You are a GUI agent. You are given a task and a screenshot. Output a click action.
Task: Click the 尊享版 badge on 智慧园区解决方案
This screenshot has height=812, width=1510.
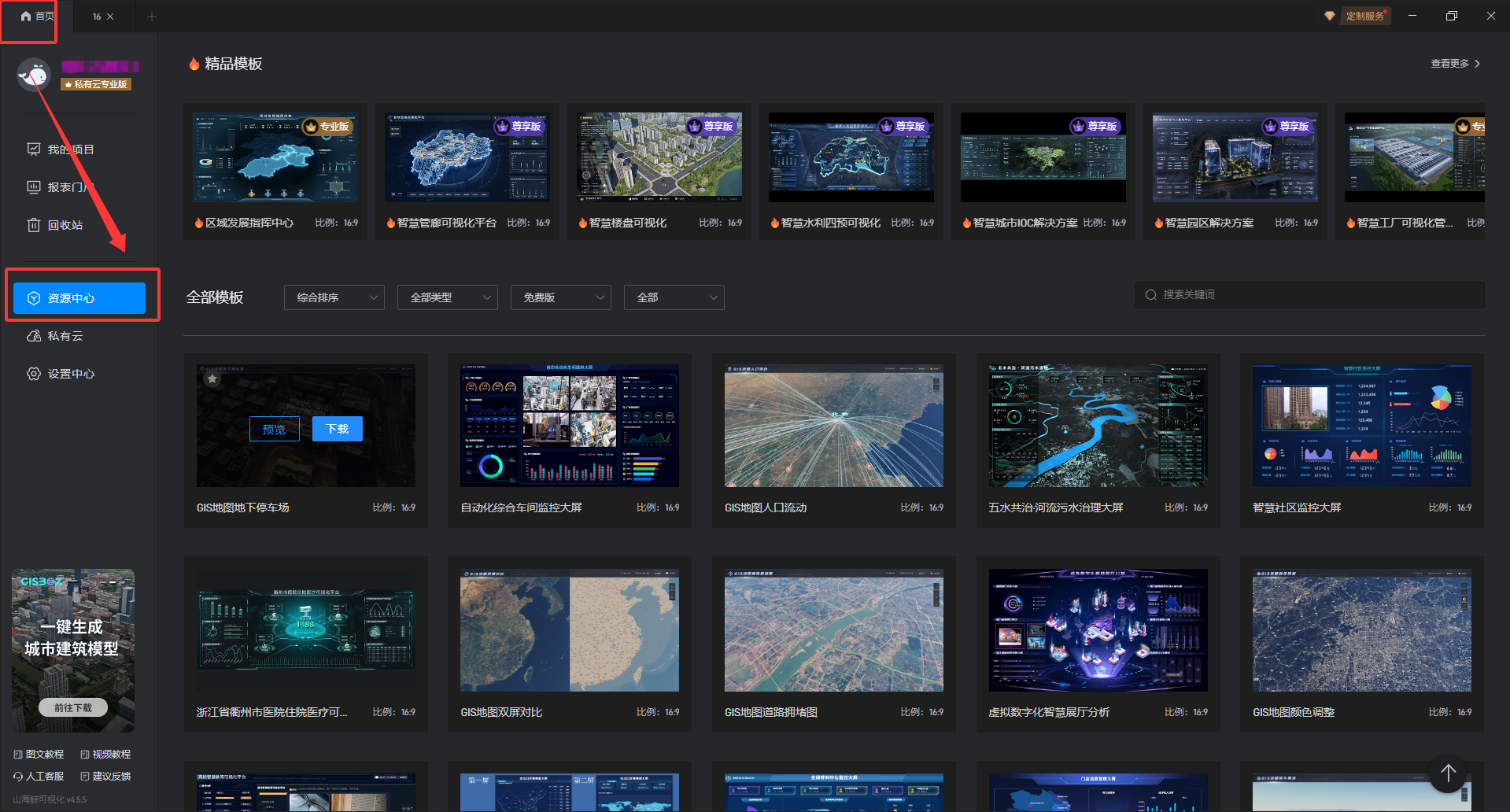(1287, 127)
